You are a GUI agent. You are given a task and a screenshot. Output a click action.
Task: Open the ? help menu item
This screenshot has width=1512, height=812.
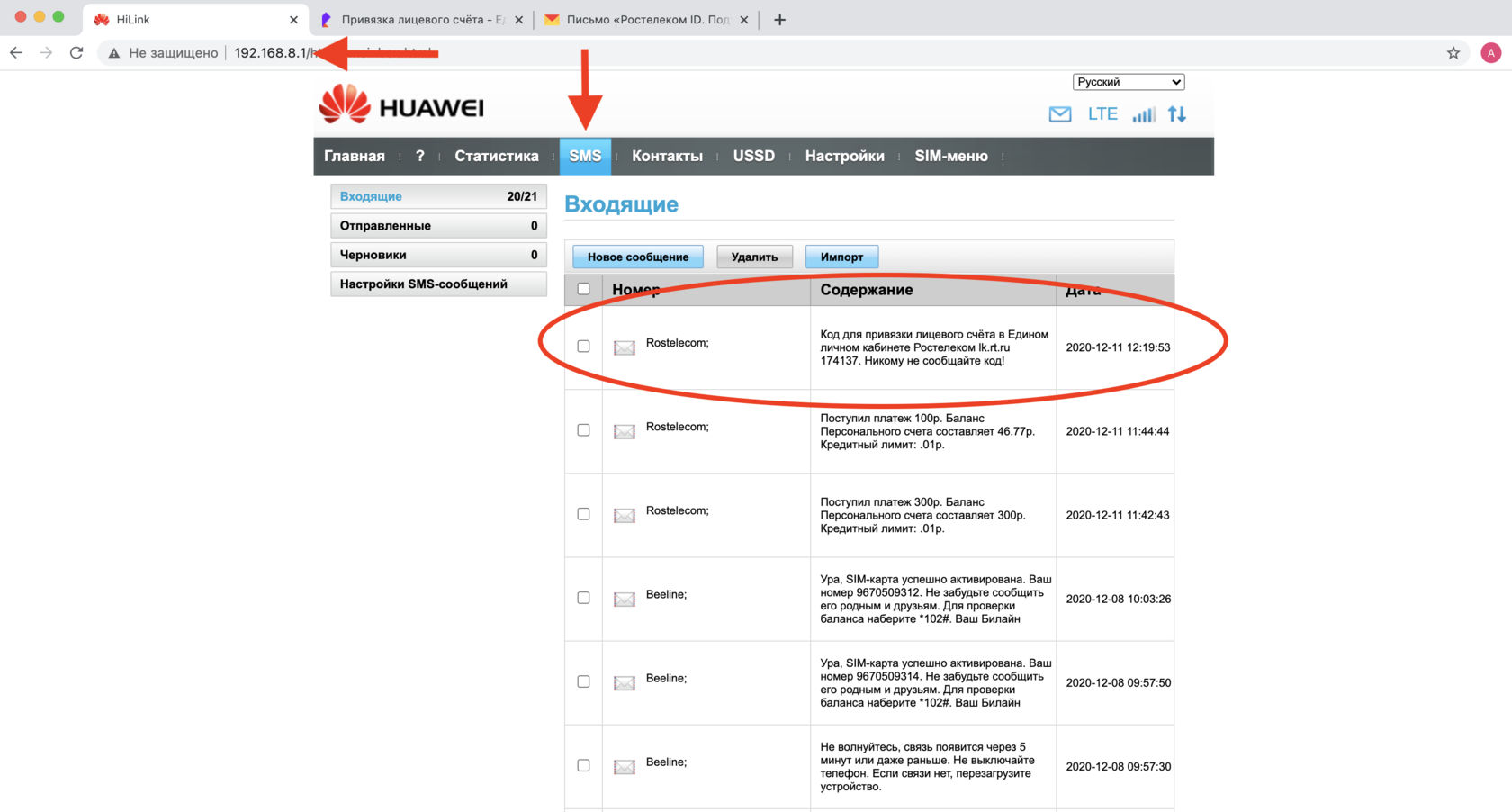[419, 156]
